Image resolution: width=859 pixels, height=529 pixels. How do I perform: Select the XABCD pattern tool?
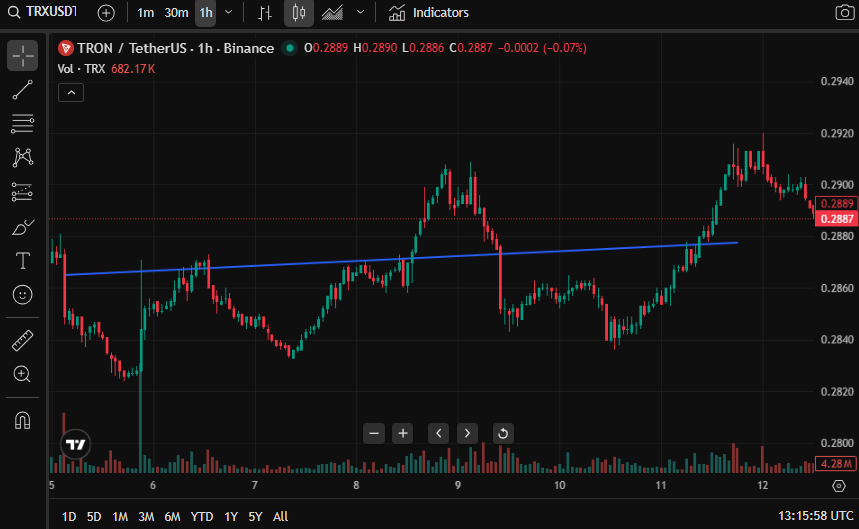pyautogui.click(x=22, y=158)
